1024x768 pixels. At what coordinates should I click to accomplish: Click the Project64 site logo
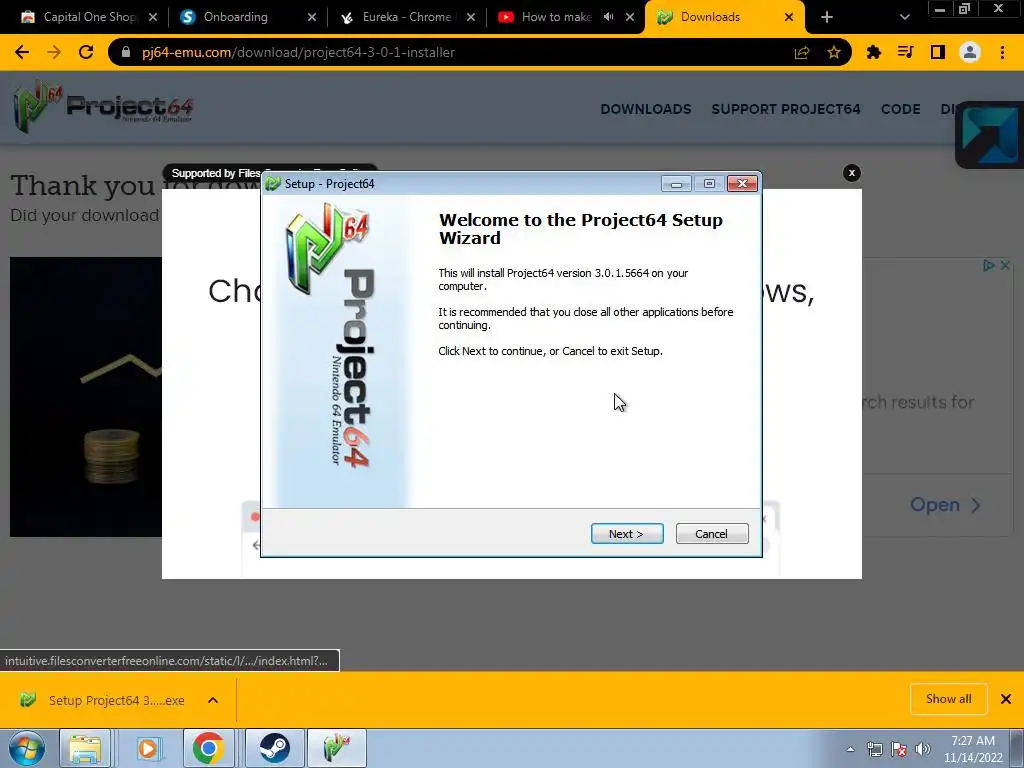(103, 106)
